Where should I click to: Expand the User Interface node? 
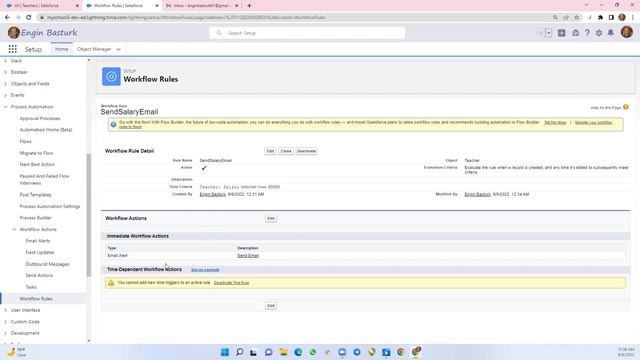[5, 310]
